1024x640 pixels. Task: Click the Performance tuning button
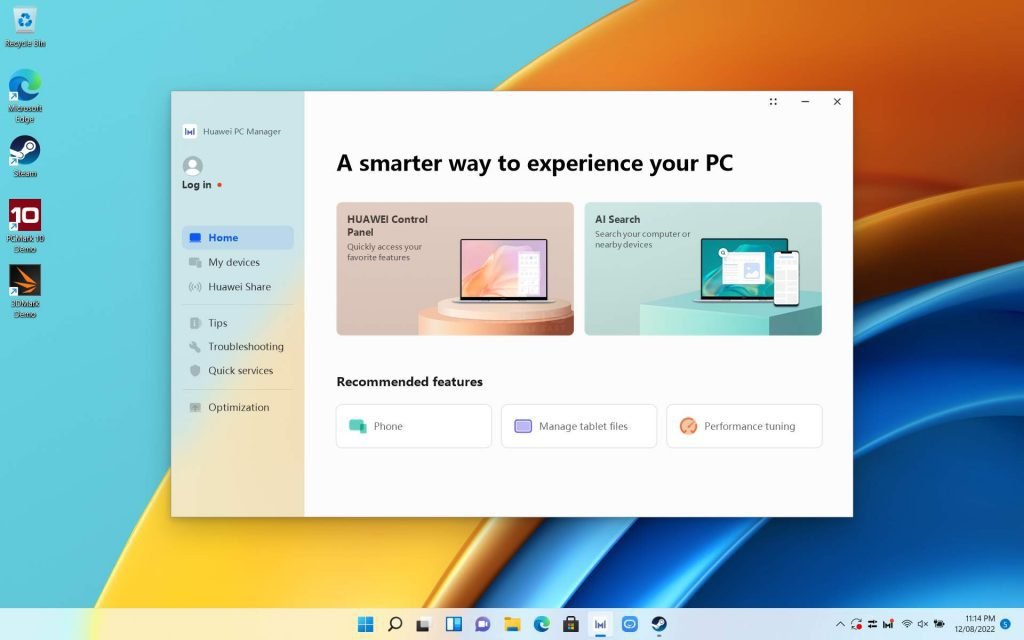click(x=744, y=426)
